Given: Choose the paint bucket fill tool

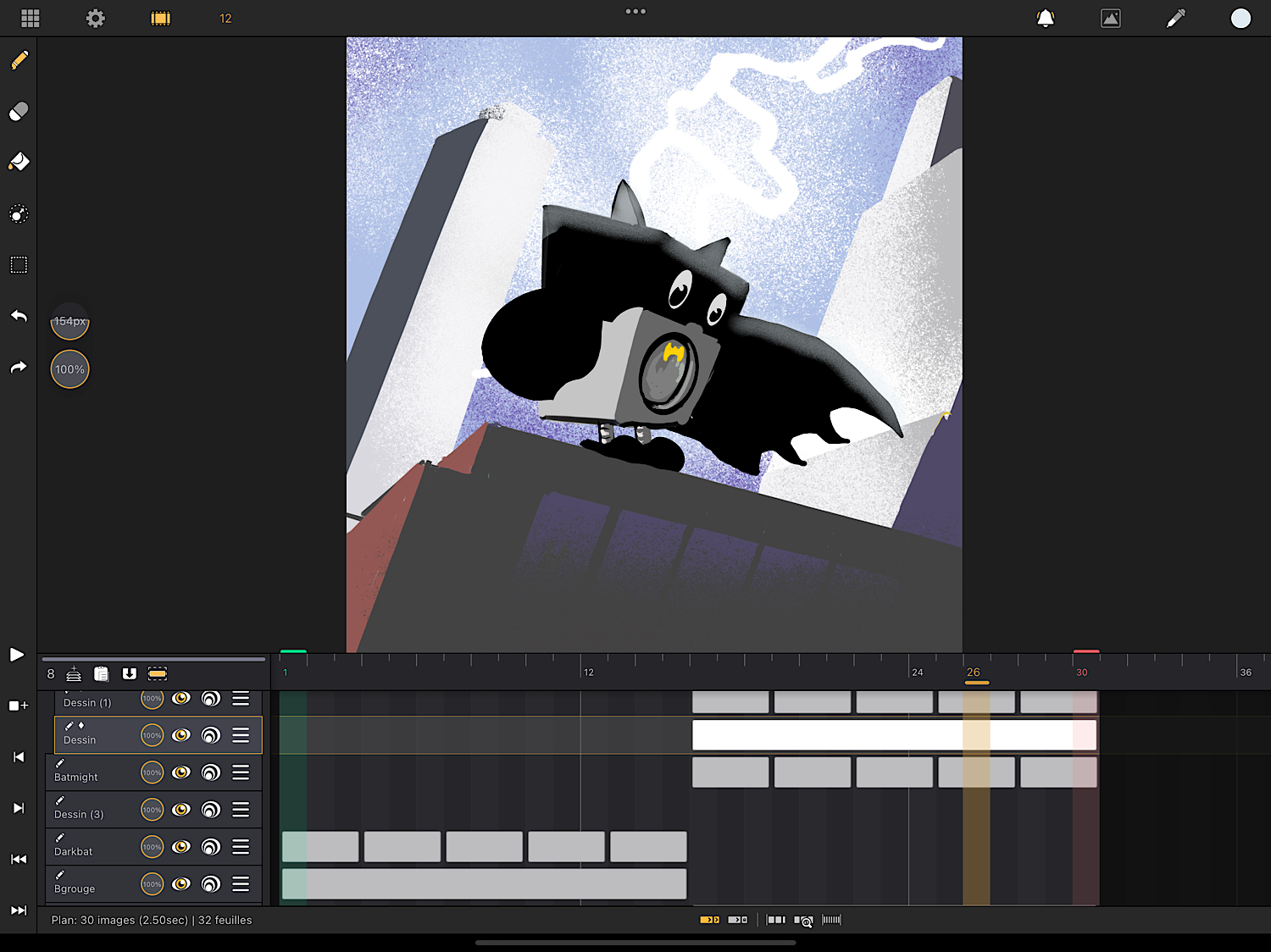Looking at the screenshot, I should [x=19, y=162].
